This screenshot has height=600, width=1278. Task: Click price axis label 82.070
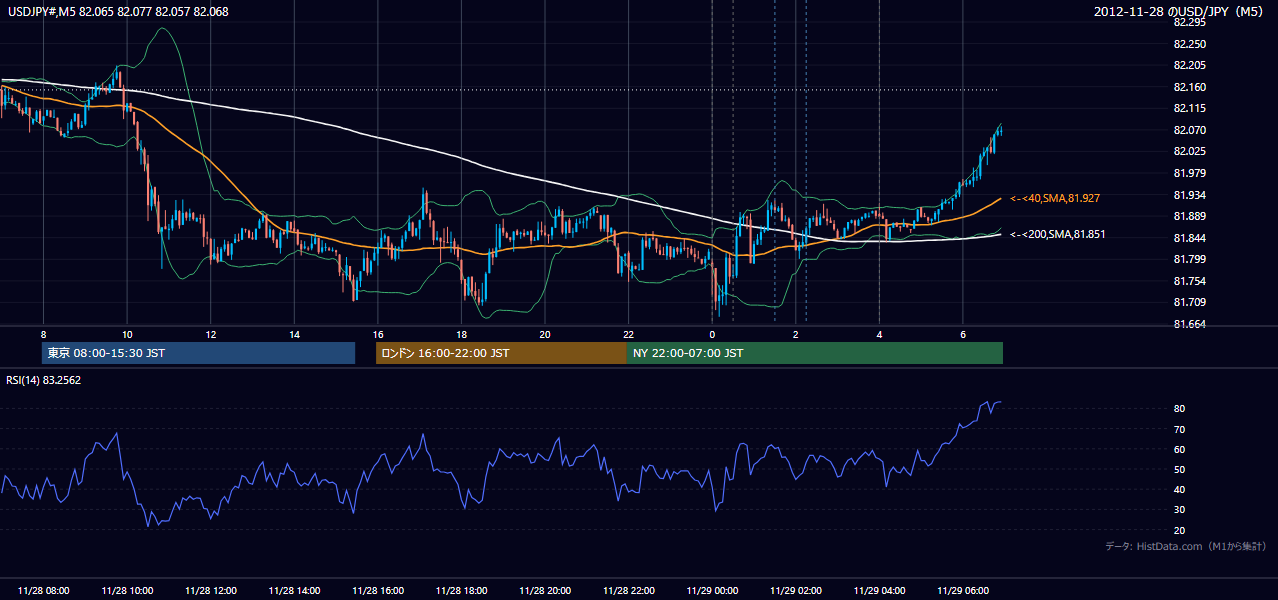(1188, 130)
